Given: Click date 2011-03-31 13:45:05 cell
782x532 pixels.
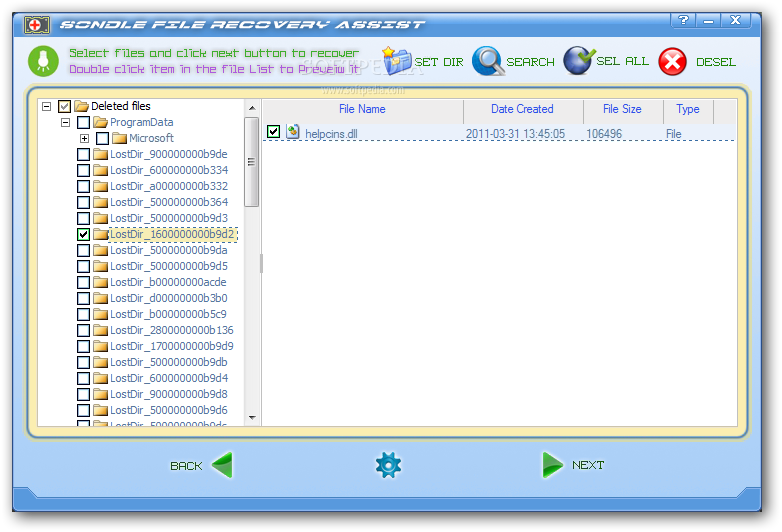Looking at the screenshot, I should click(515, 134).
